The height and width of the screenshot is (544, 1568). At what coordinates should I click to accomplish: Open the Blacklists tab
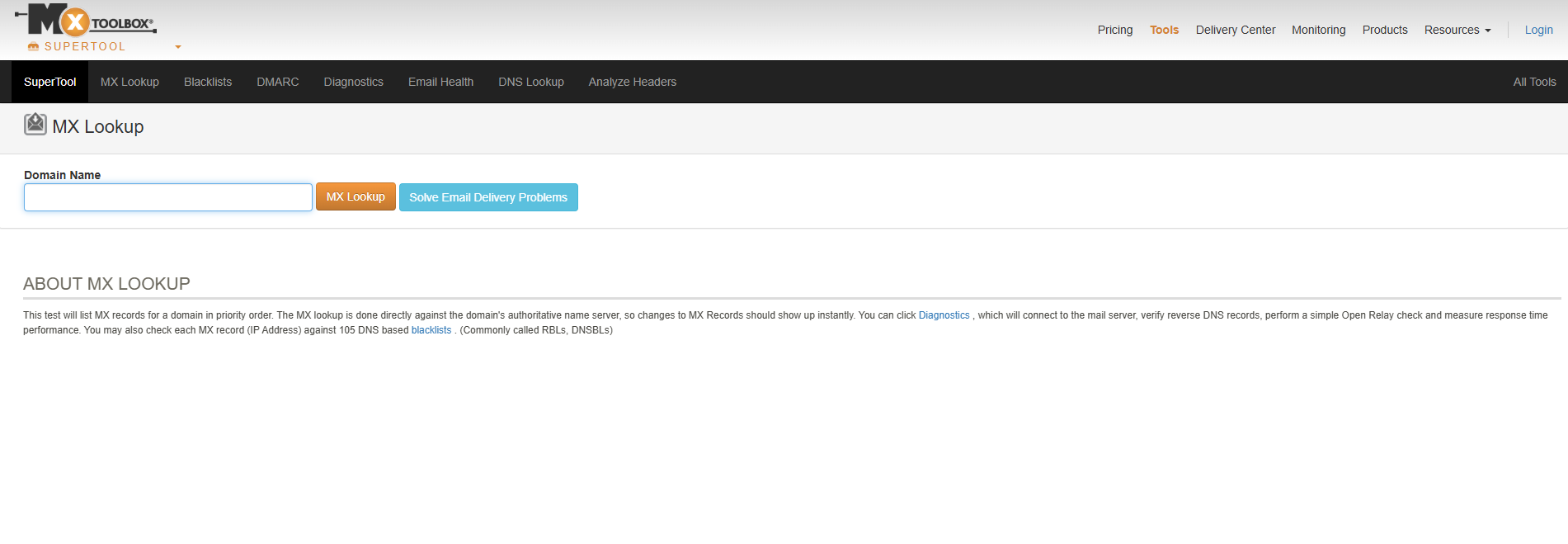(x=208, y=82)
